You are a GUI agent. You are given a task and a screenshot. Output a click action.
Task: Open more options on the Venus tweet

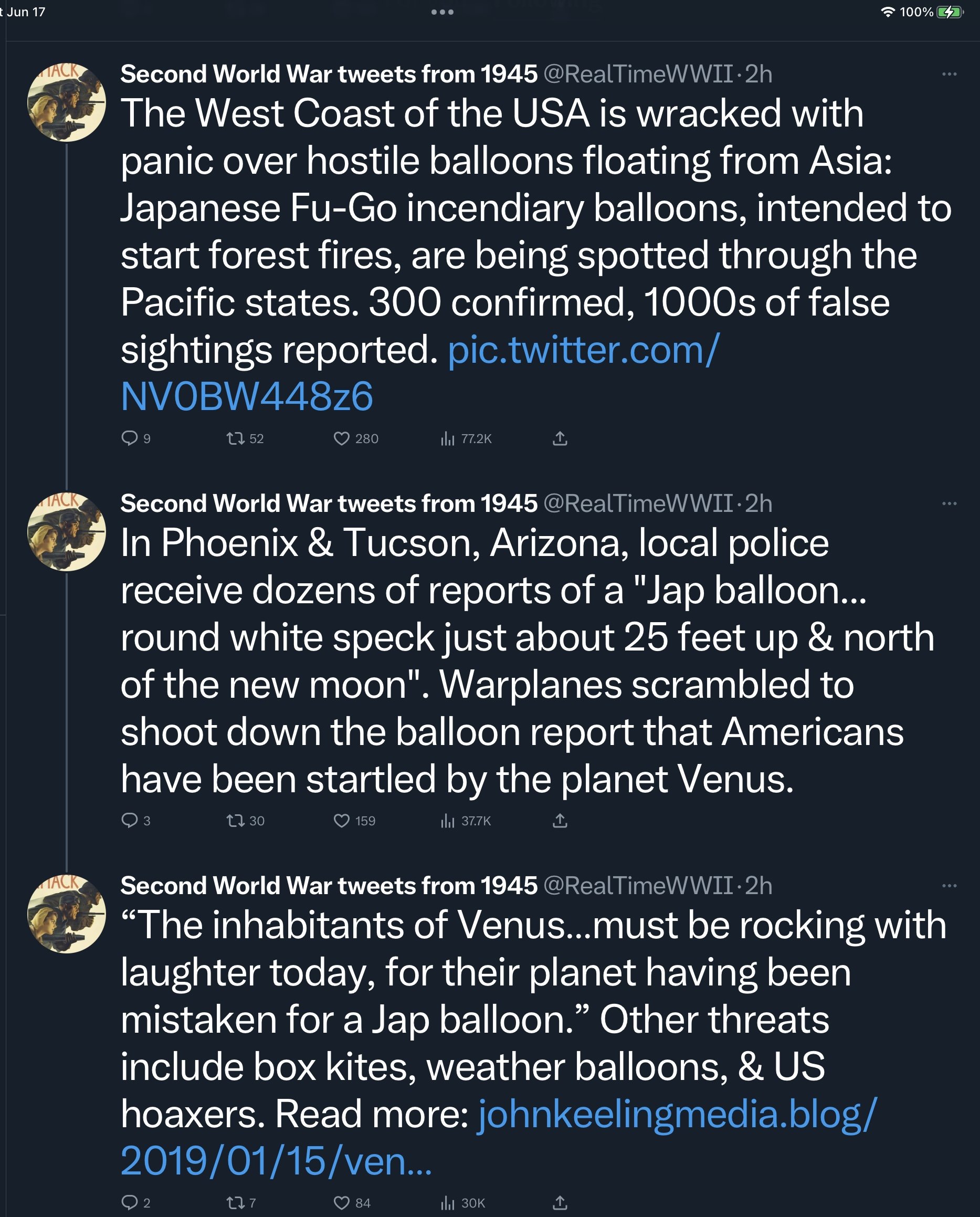[949, 886]
